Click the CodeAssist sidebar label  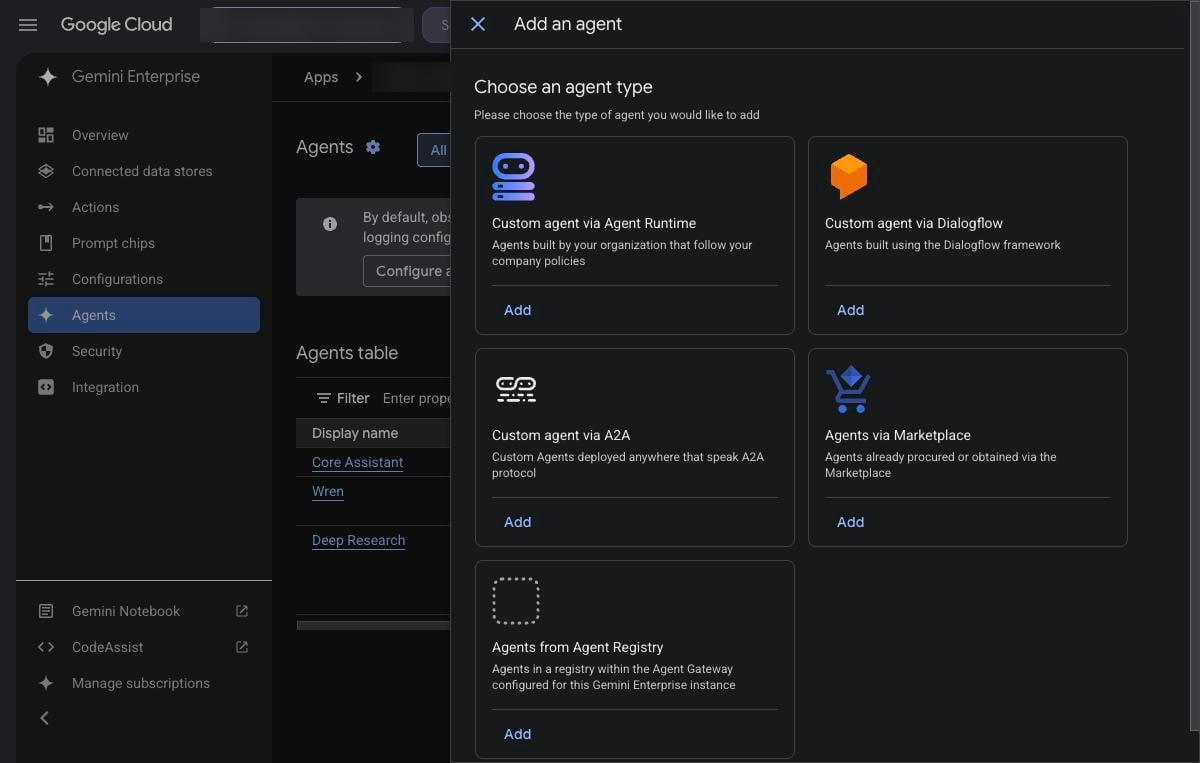point(108,647)
